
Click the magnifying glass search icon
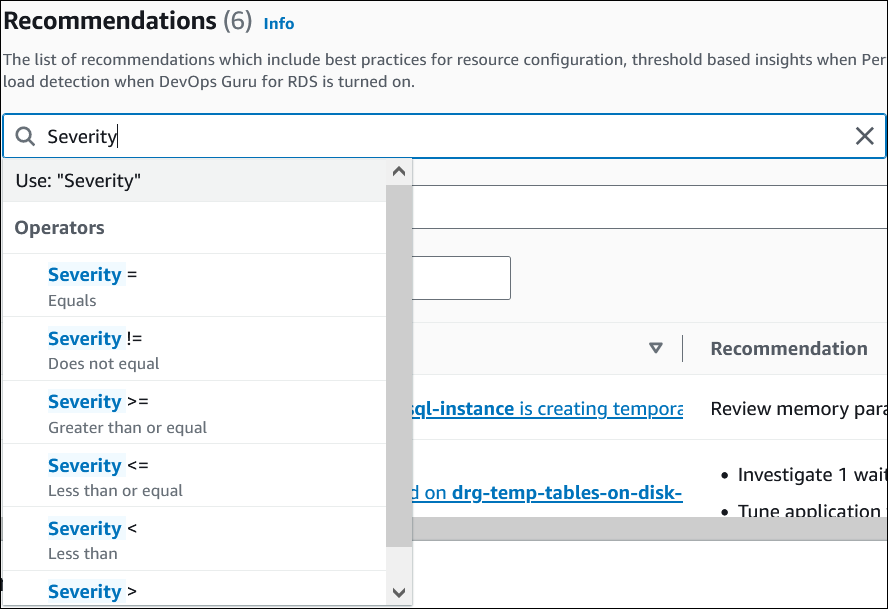coord(25,135)
